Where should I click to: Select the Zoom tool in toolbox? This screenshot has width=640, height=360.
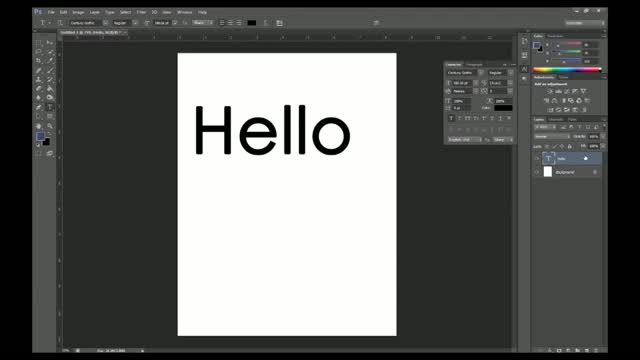click(x=50, y=126)
